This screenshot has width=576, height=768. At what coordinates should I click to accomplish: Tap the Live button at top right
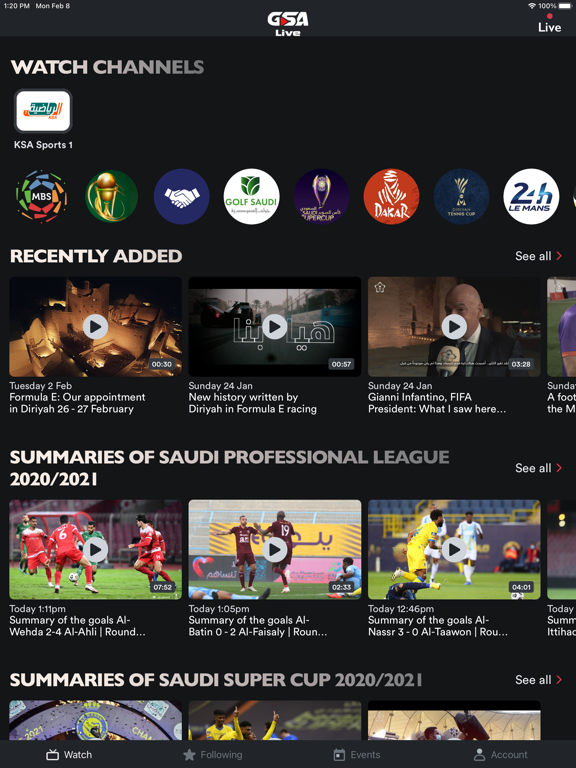coord(550,24)
